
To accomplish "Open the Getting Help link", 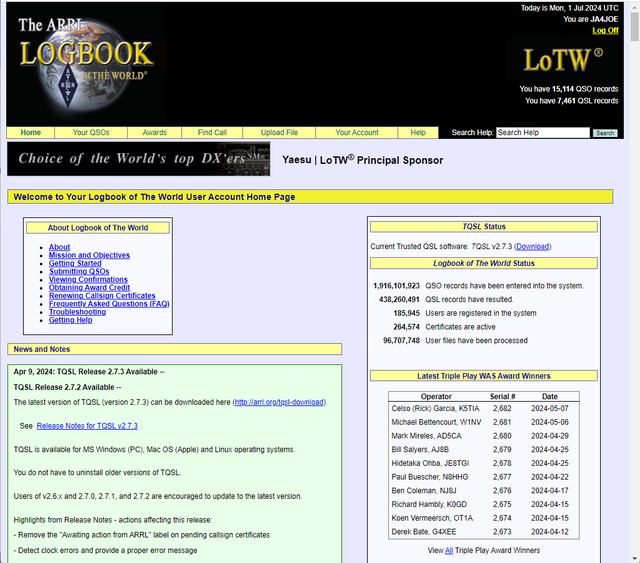I will (x=71, y=320).
